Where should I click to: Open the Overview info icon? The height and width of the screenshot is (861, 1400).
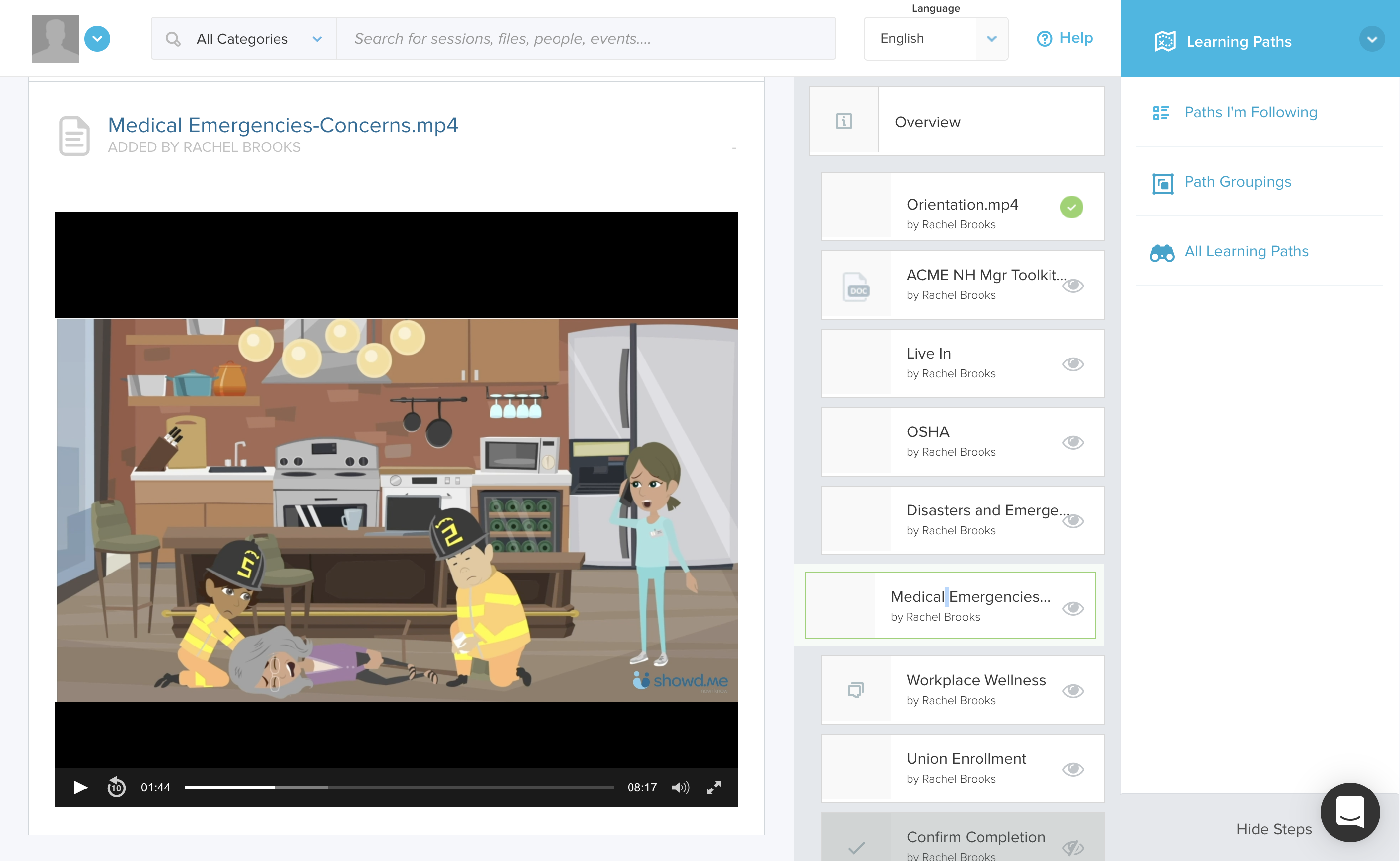pyautogui.click(x=843, y=121)
